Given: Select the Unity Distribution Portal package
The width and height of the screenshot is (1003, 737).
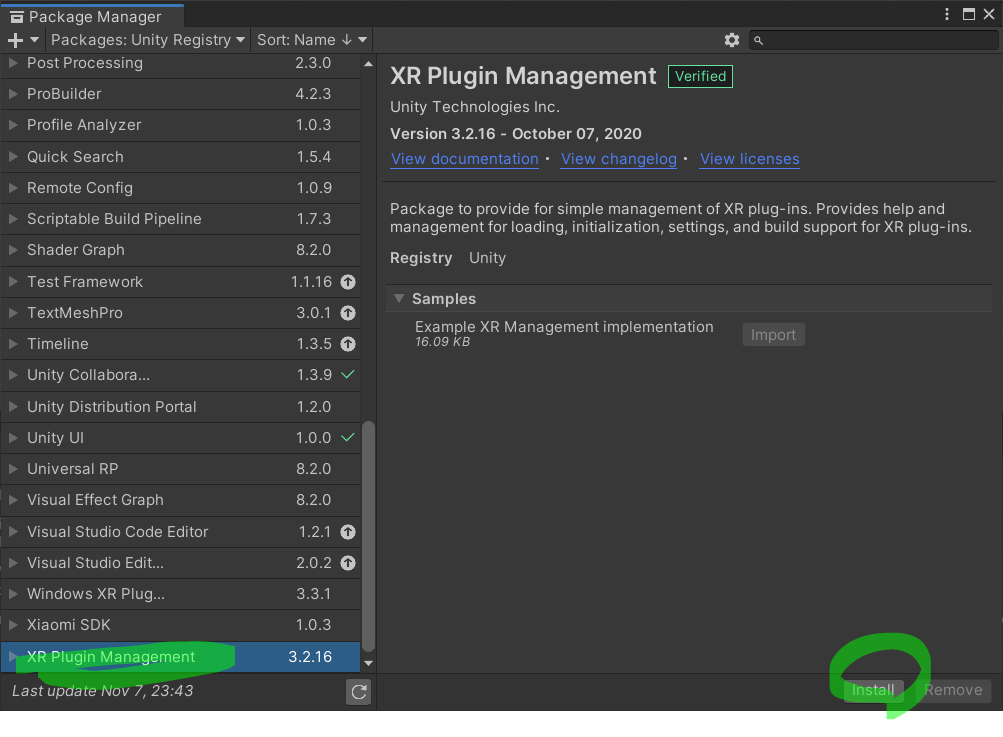Looking at the screenshot, I should [x=180, y=407].
